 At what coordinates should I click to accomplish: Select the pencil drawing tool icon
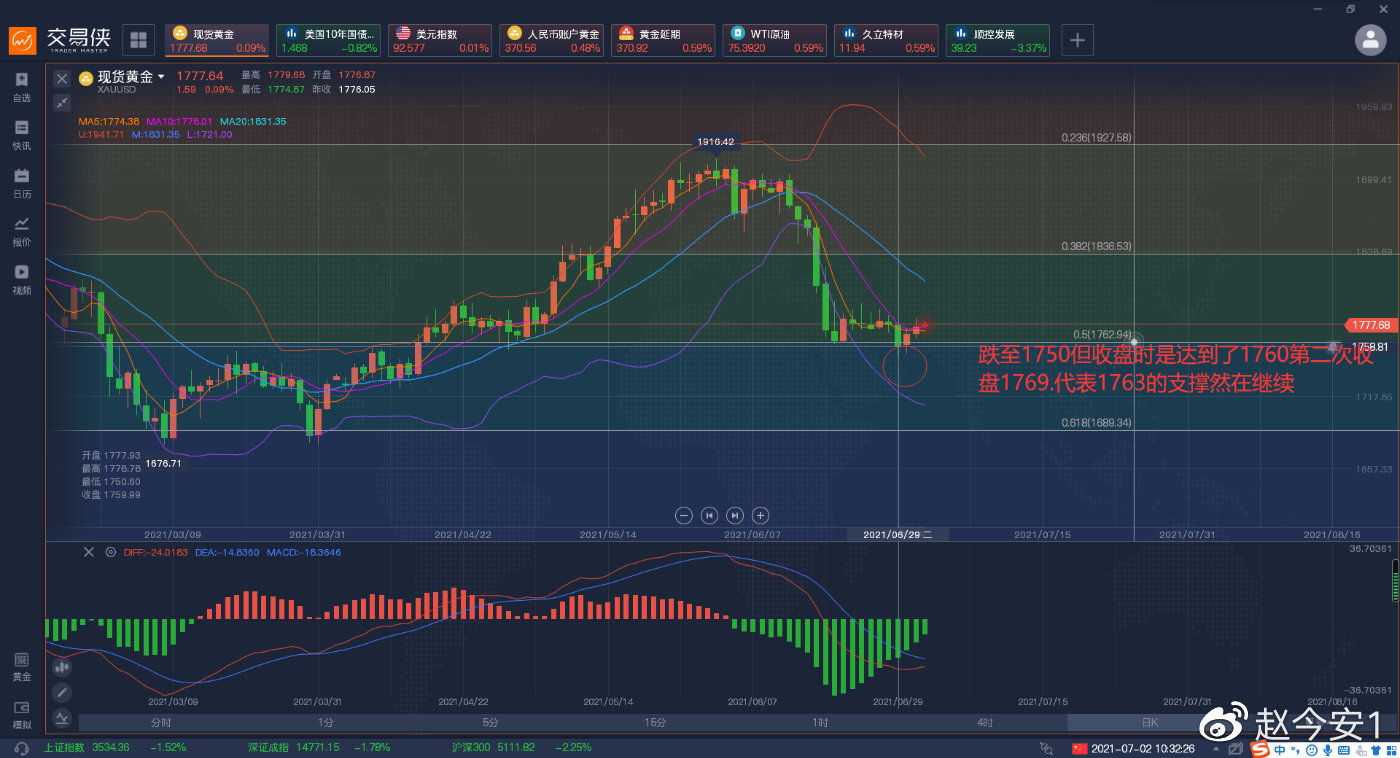[x=62, y=692]
